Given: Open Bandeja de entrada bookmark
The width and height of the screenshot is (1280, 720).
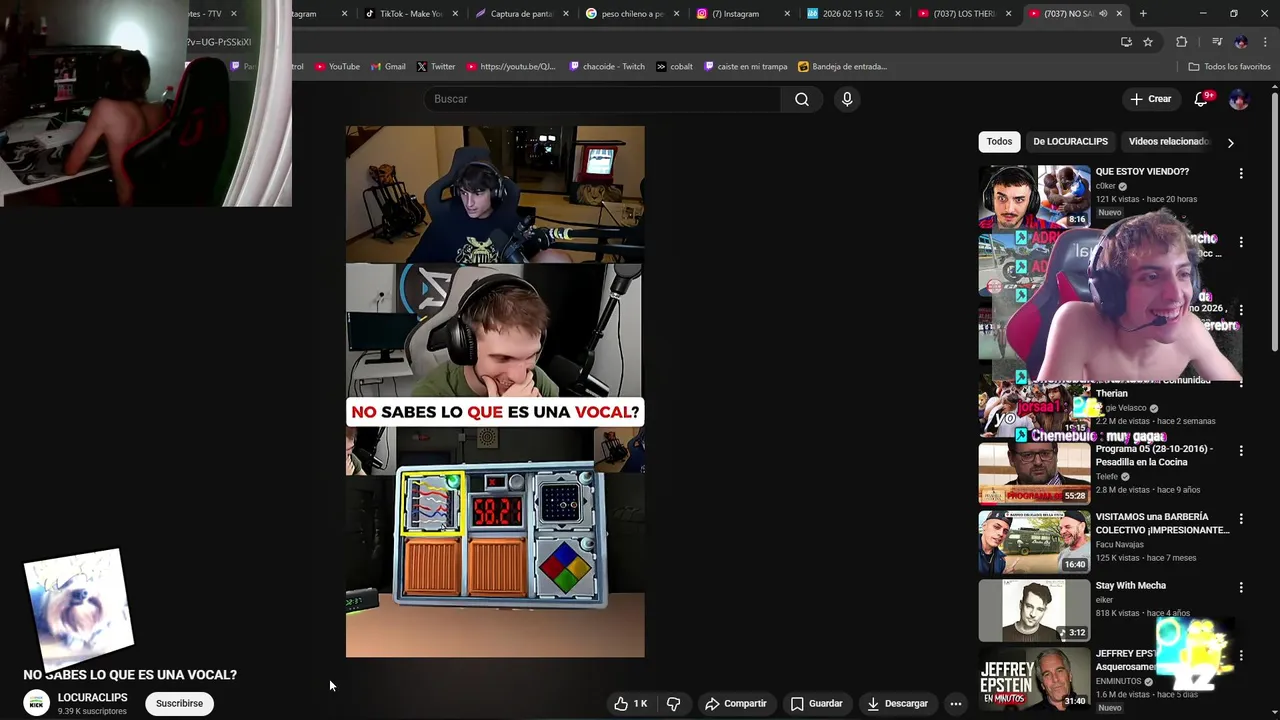Looking at the screenshot, I should click(x=843, y=67).
